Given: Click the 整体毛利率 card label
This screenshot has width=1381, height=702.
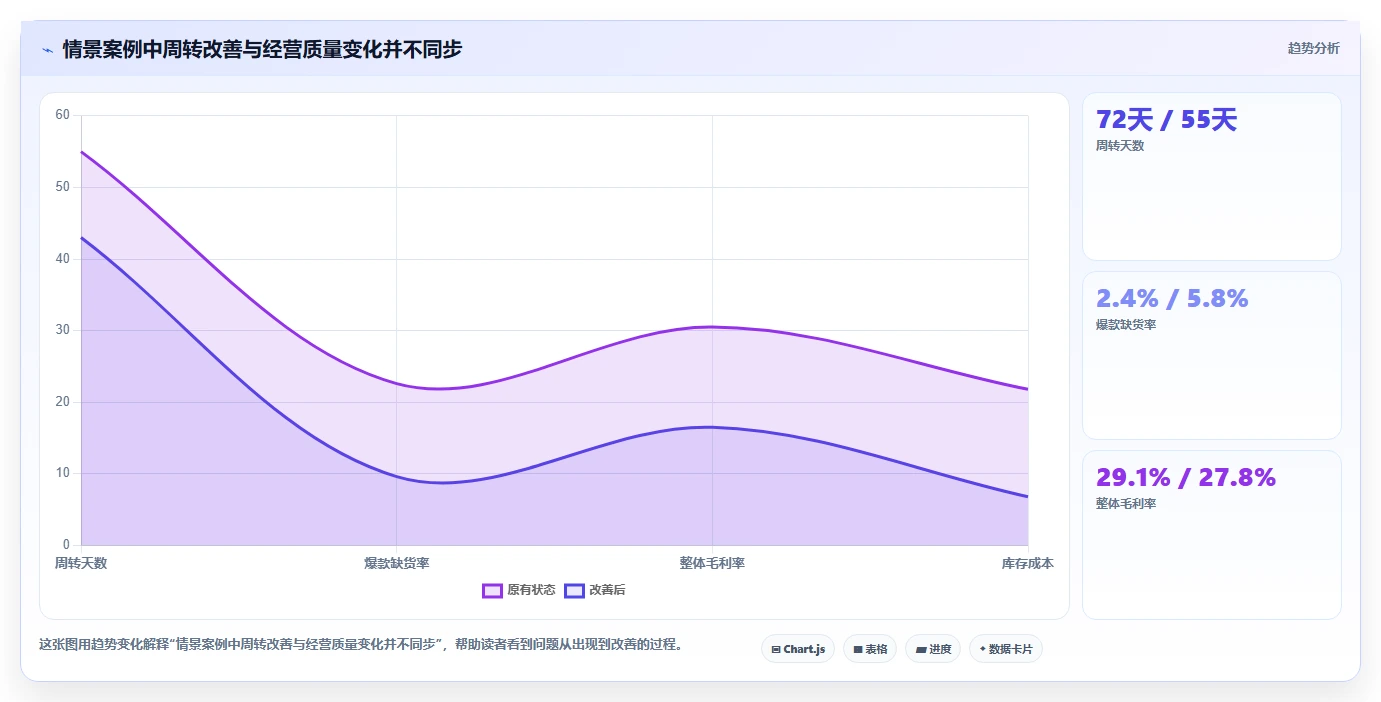Looking at the screenshot, I should click(x=1126, y=504).
